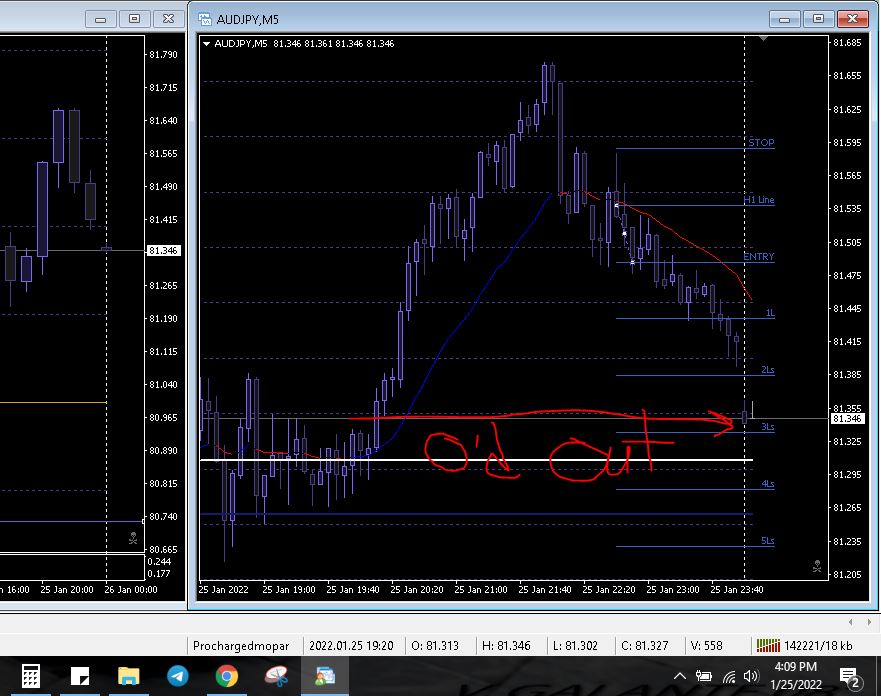Screen dimensions: 881x696
Task: Click the skull icon in AUDJPY chart
Action: pyautogui.click(x=817, y=566)
